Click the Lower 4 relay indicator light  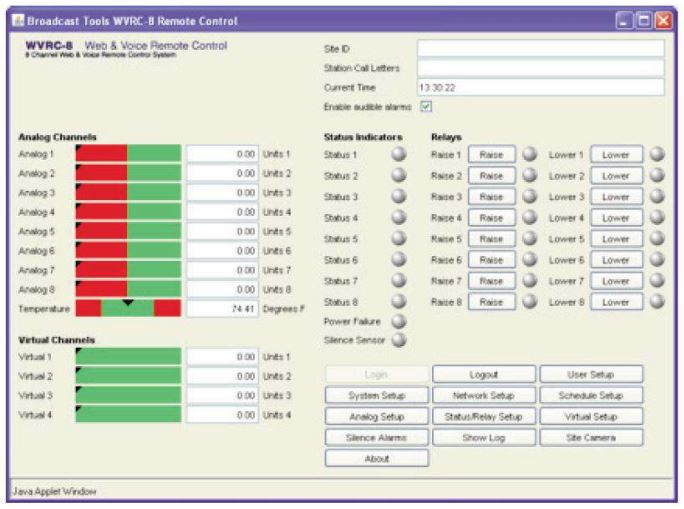[x=657, y=217]
